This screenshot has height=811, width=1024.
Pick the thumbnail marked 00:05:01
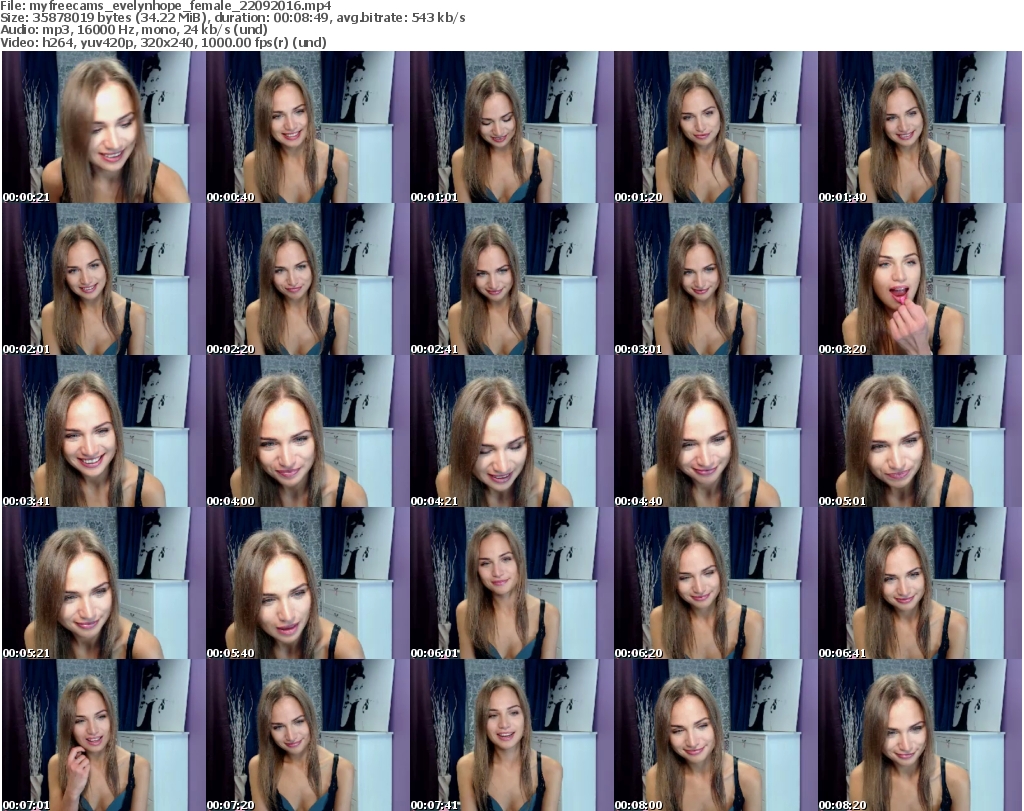click(x=919, y=431)
